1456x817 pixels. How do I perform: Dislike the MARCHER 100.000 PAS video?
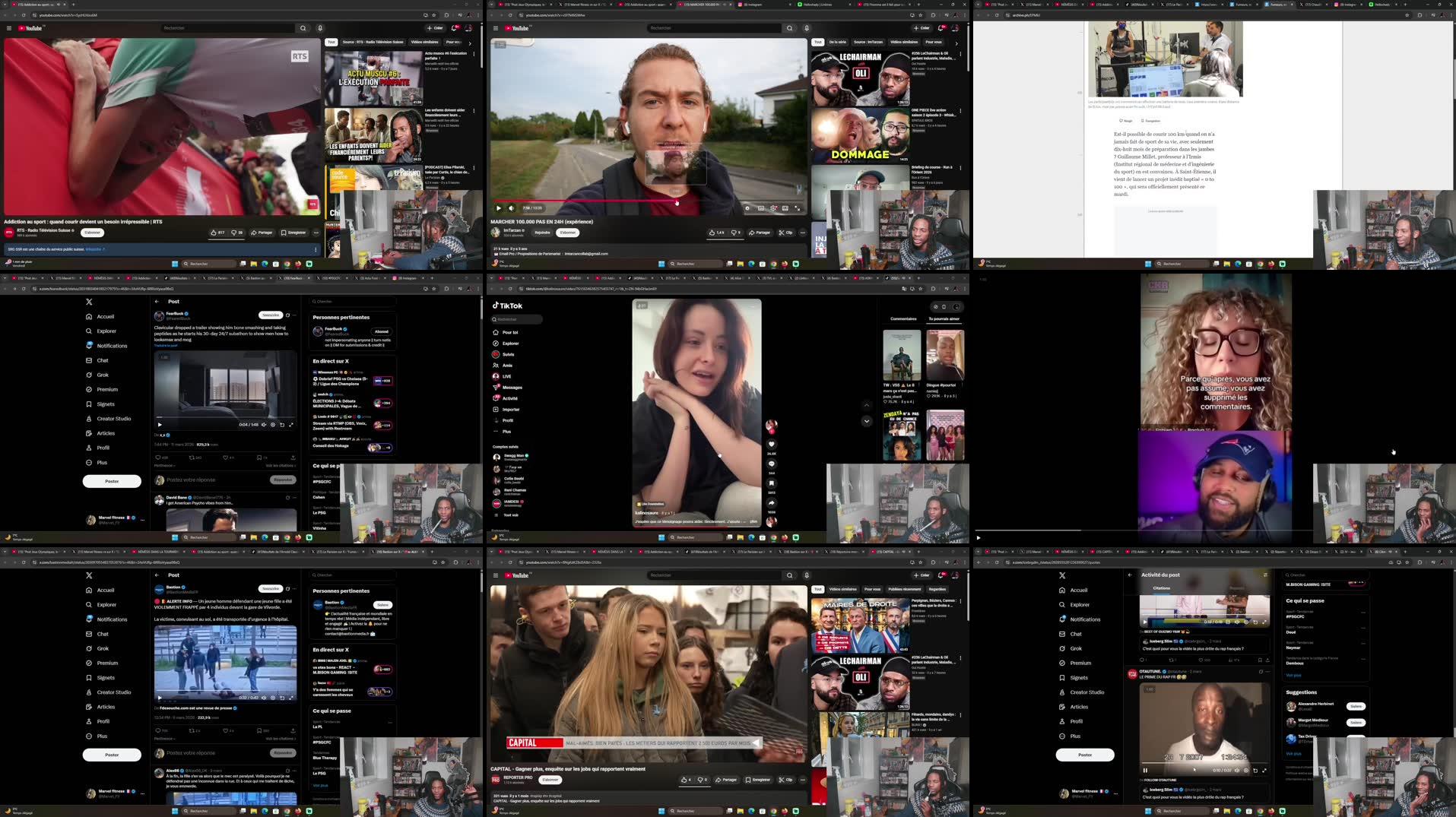click(x=735, y=233)
